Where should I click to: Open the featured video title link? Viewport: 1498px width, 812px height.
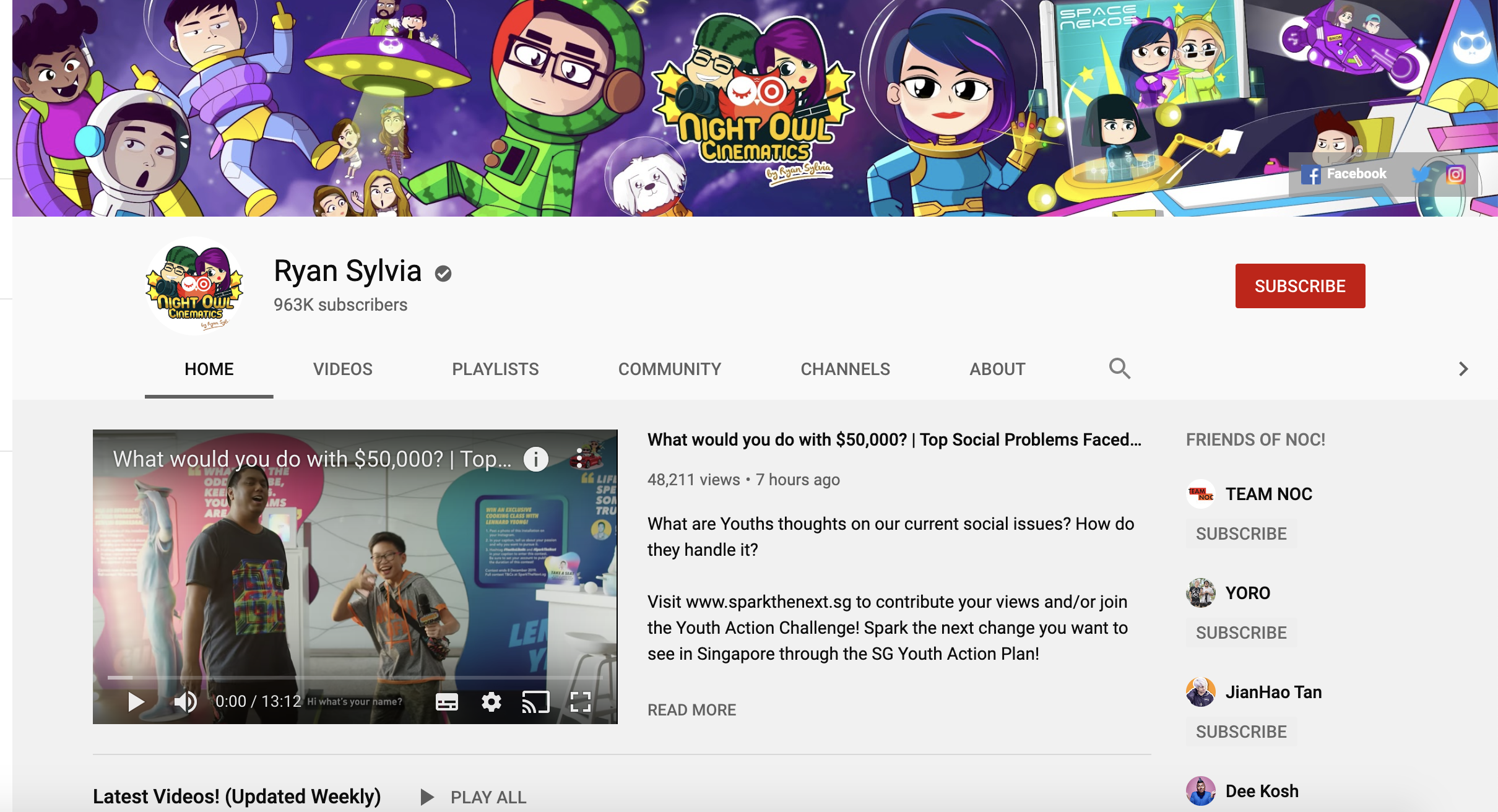(894, 439)
